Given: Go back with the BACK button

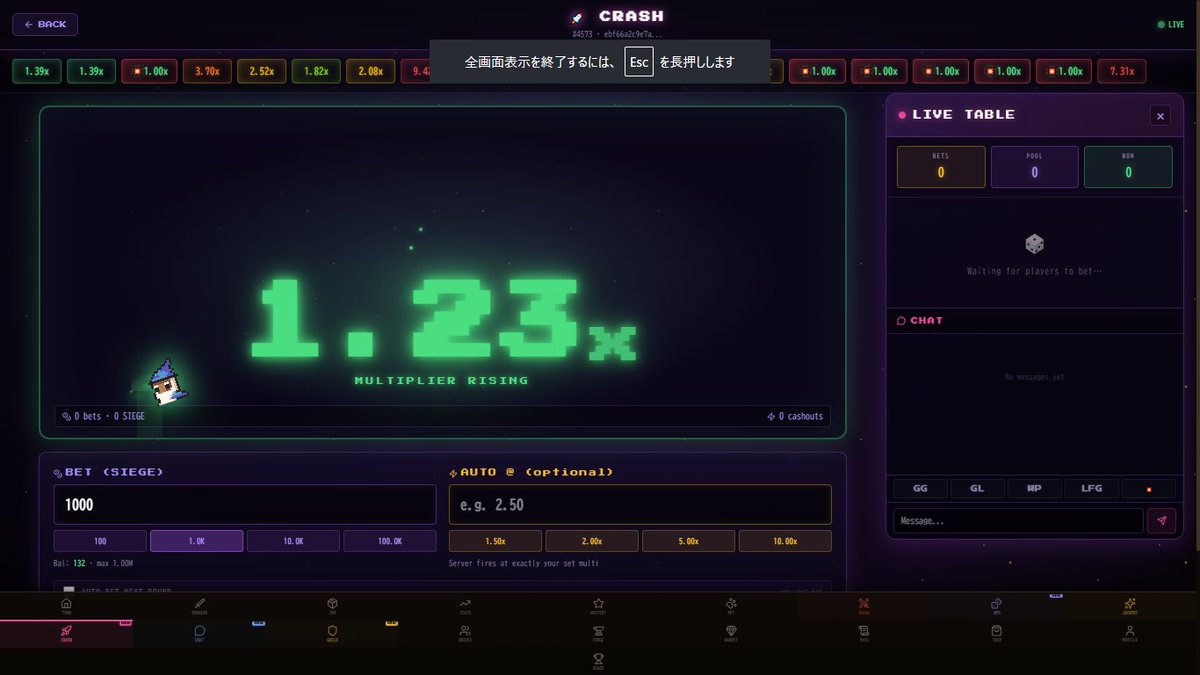Looking at the screenshot, I should click(x=45, y=24).
